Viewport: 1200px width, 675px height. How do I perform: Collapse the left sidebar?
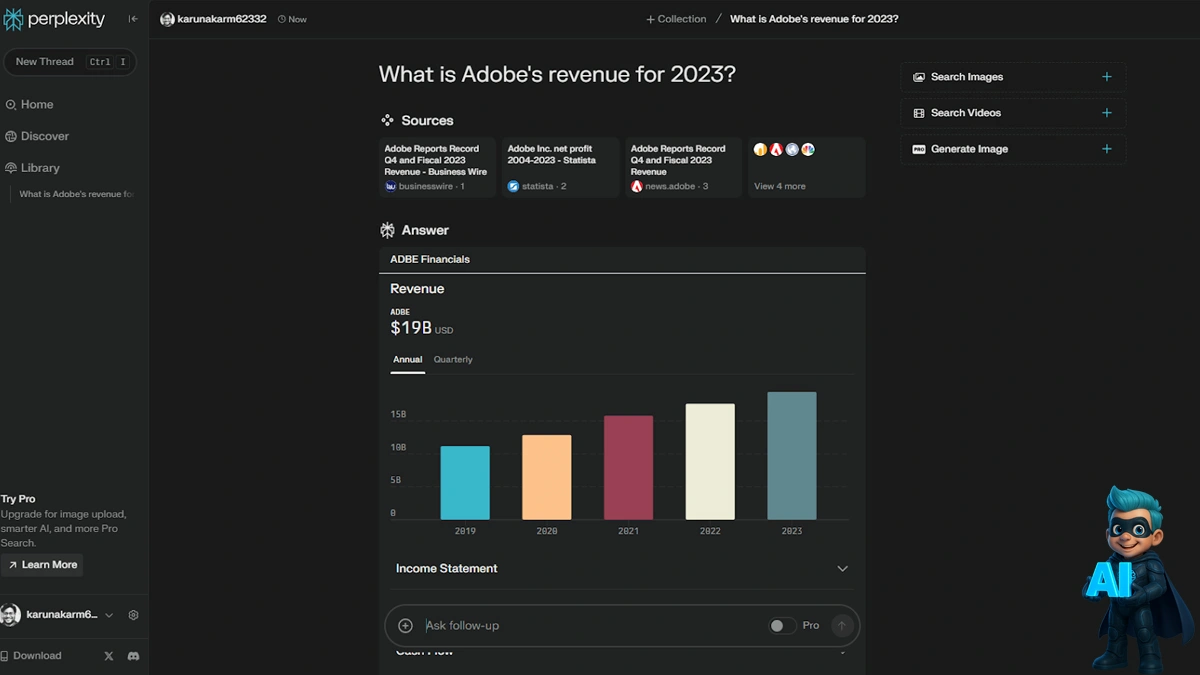point(133,19)
